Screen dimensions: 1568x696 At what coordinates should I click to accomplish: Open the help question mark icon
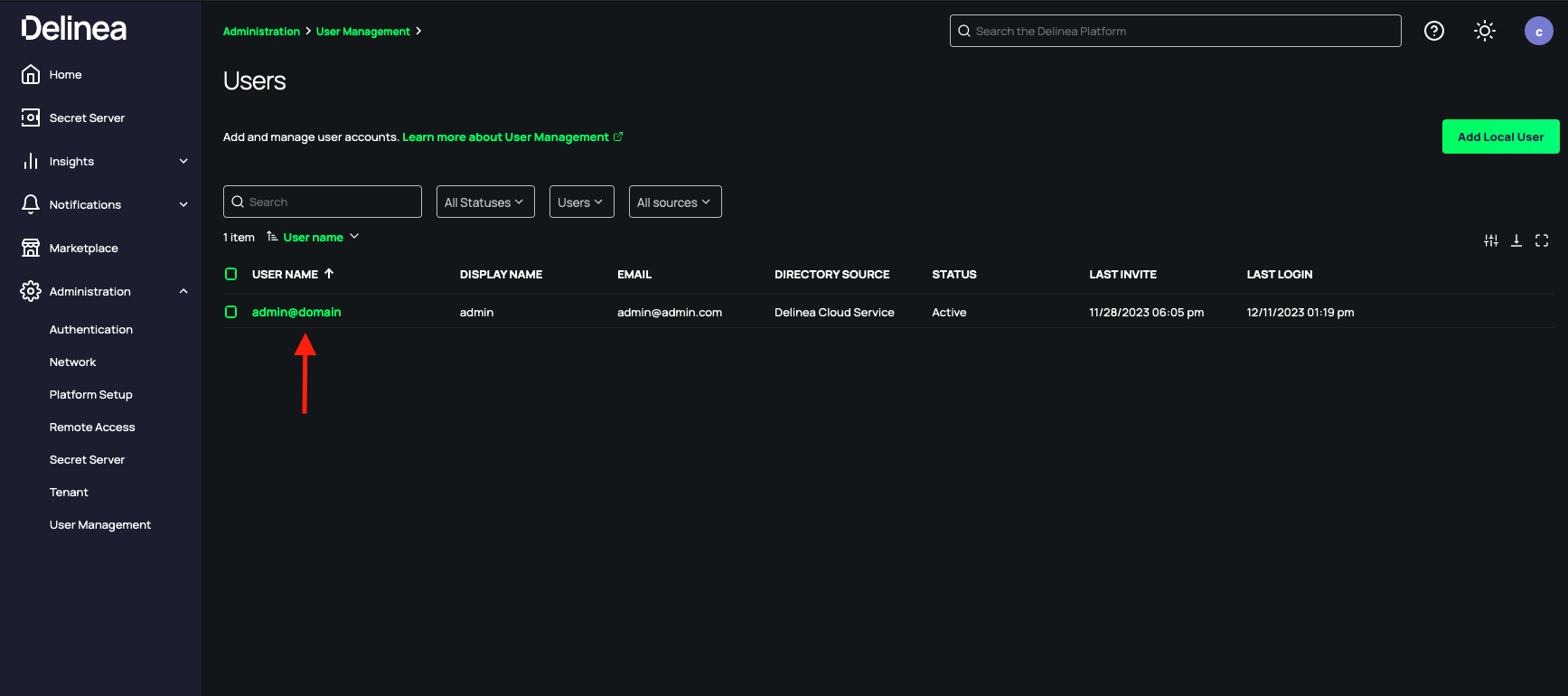pos(1434,31)
